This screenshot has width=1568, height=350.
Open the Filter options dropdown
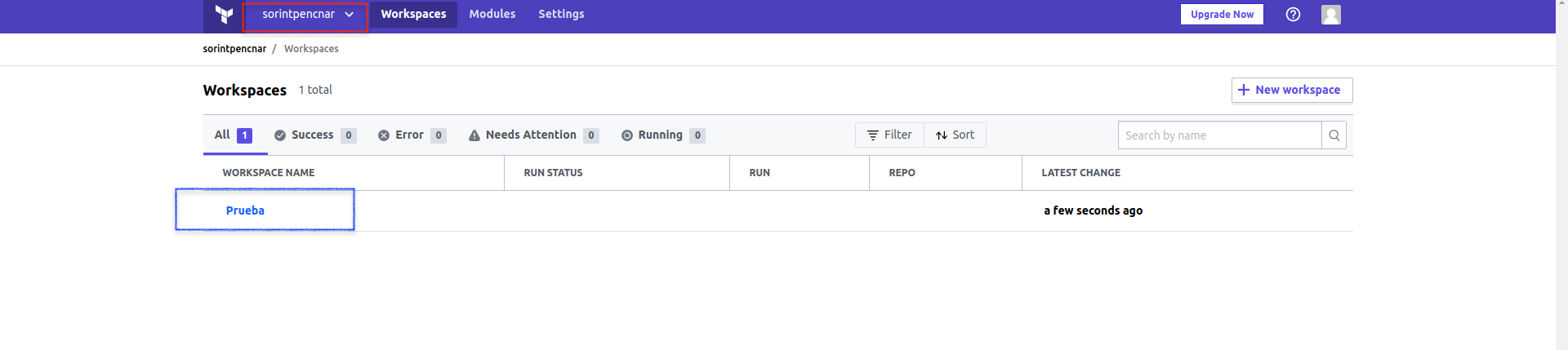(889, 135)
